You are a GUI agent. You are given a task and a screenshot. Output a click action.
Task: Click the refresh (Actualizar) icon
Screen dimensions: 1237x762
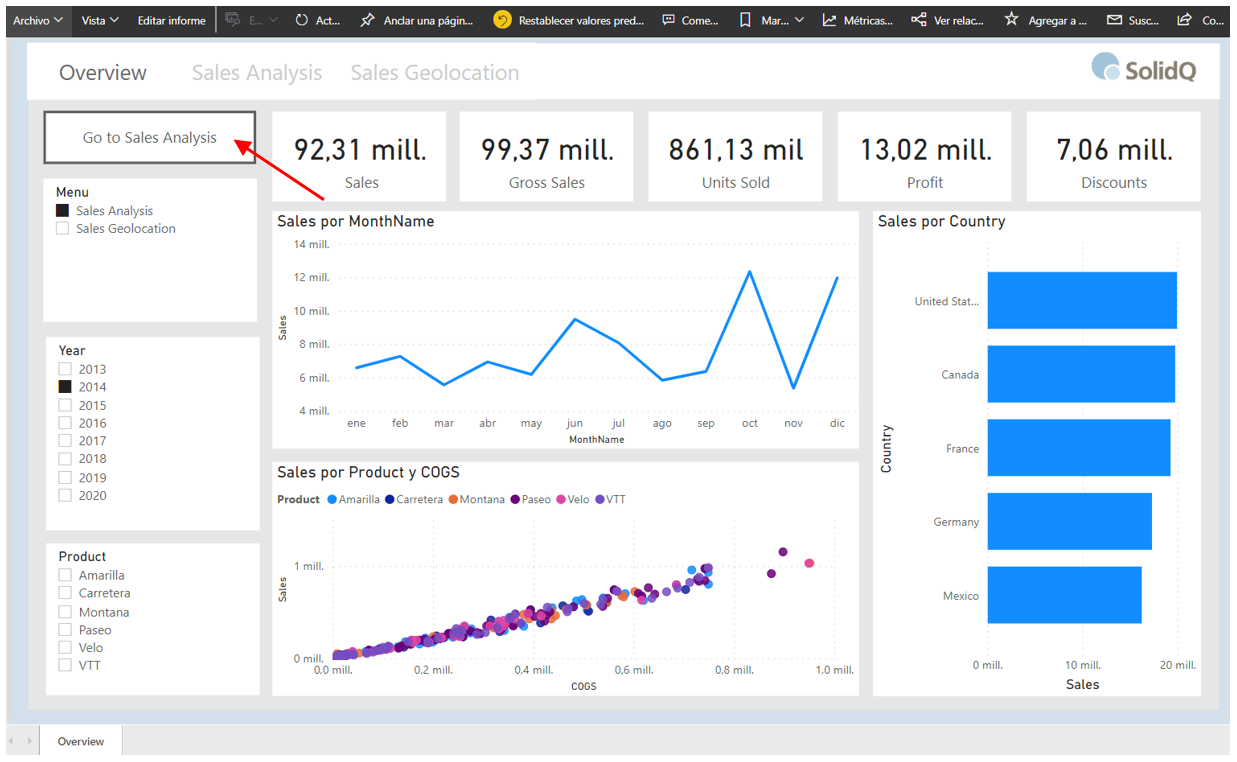[302, 20]
